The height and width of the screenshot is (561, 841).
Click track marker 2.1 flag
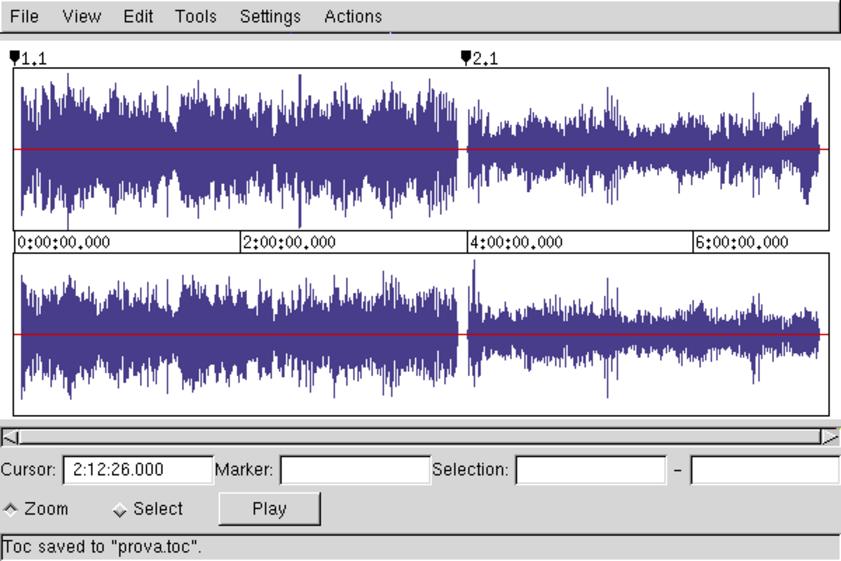(x=465, y=58)
